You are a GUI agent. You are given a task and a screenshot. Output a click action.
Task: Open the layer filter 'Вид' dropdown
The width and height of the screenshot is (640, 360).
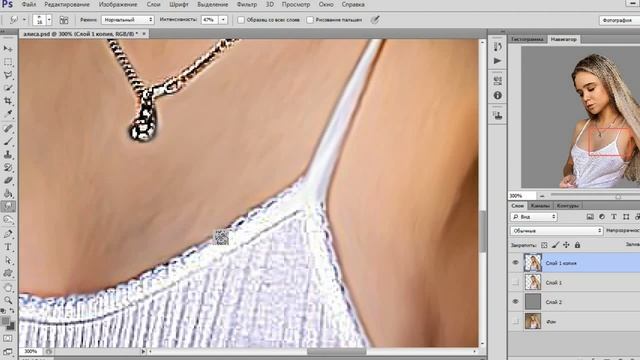tap(533, 217)
